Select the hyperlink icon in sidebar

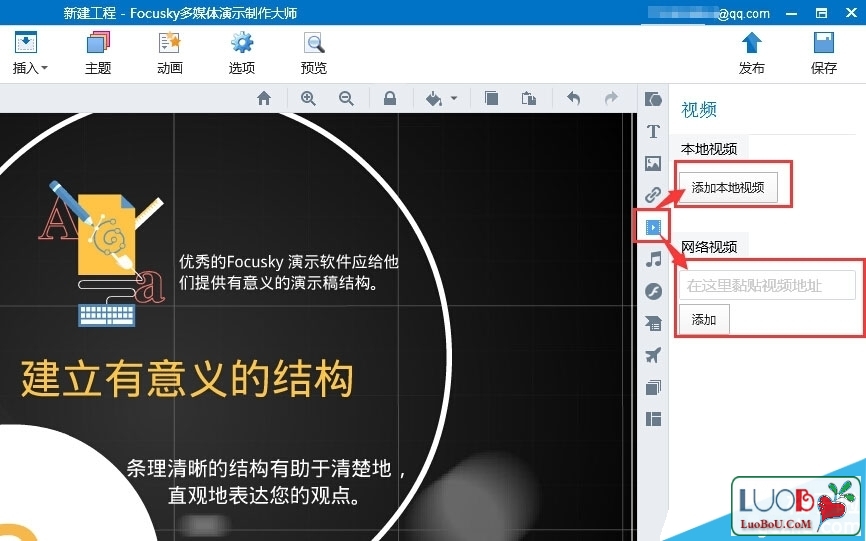(653, 195)
